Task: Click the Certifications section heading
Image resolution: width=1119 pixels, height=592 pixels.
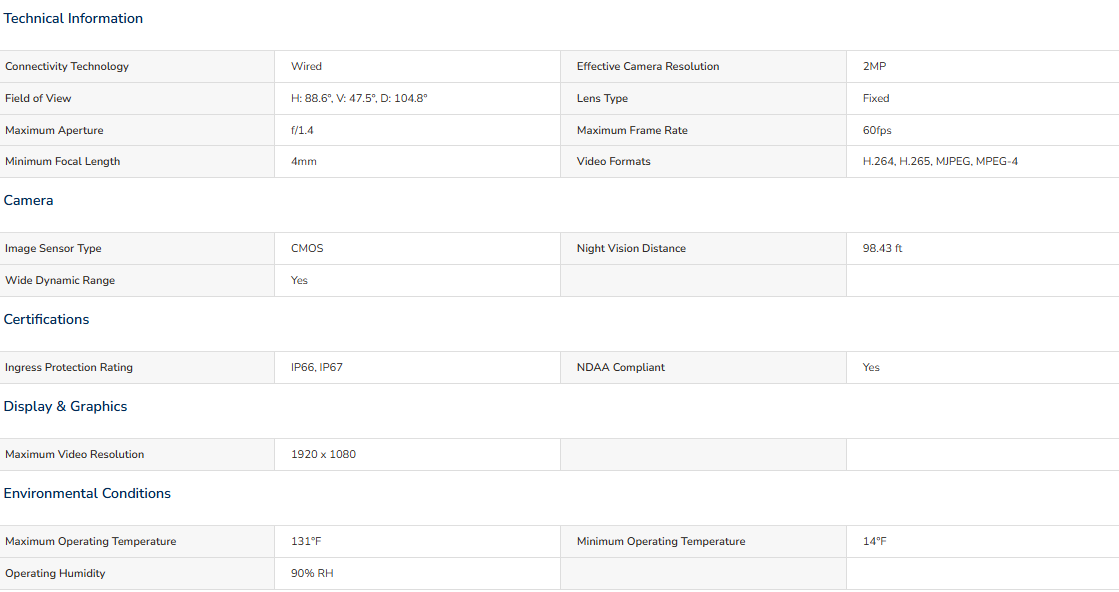Action: (x=46, y=320)
